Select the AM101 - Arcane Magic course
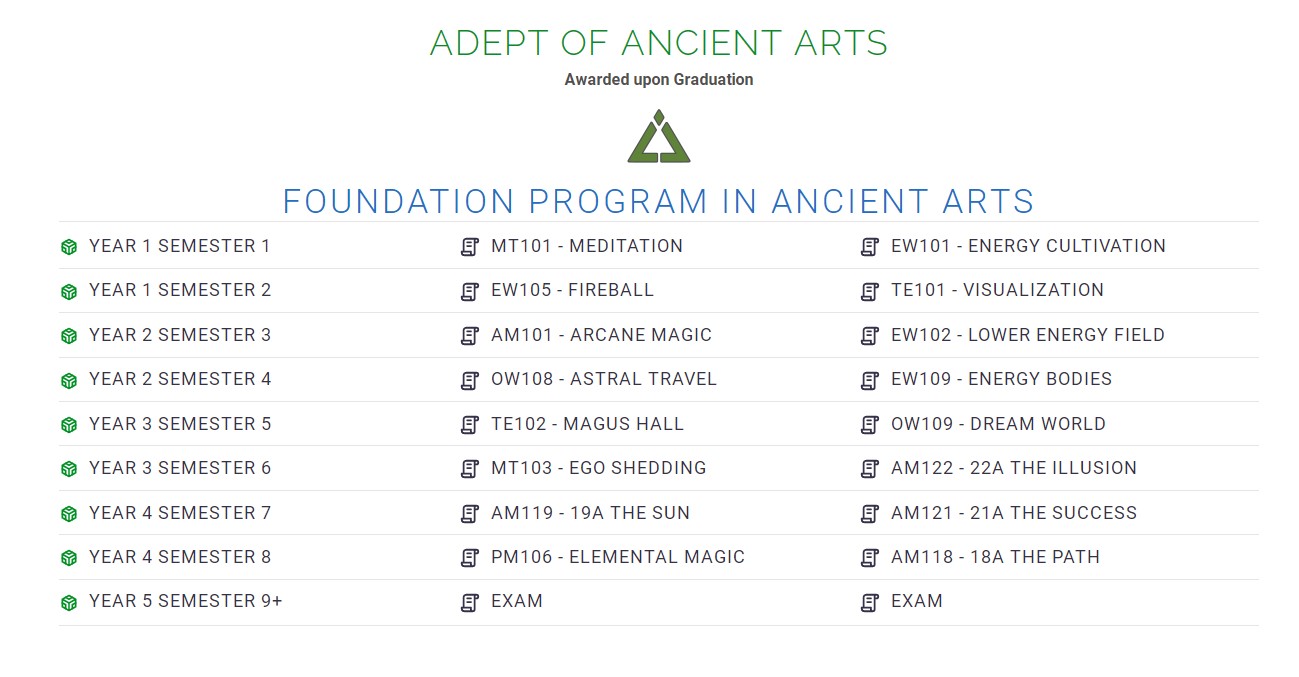This screenshot has height=677, width=1299. click(x=601, y=335)
